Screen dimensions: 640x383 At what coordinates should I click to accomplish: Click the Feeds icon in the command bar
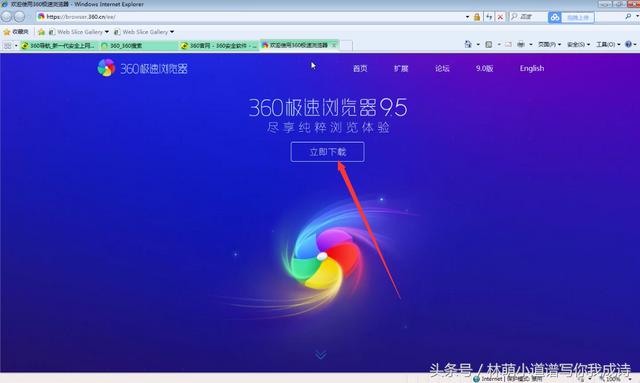[489, 44]
